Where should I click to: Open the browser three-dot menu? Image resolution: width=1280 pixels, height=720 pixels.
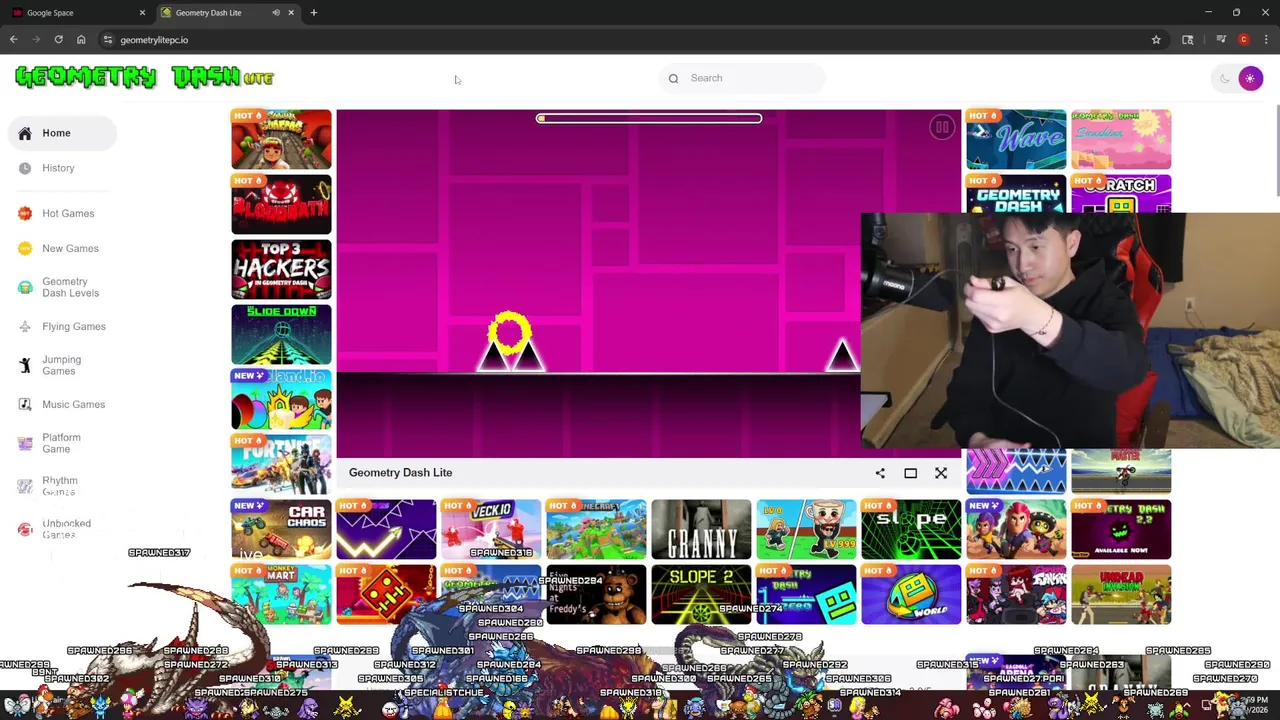(x=1266, y=40)
